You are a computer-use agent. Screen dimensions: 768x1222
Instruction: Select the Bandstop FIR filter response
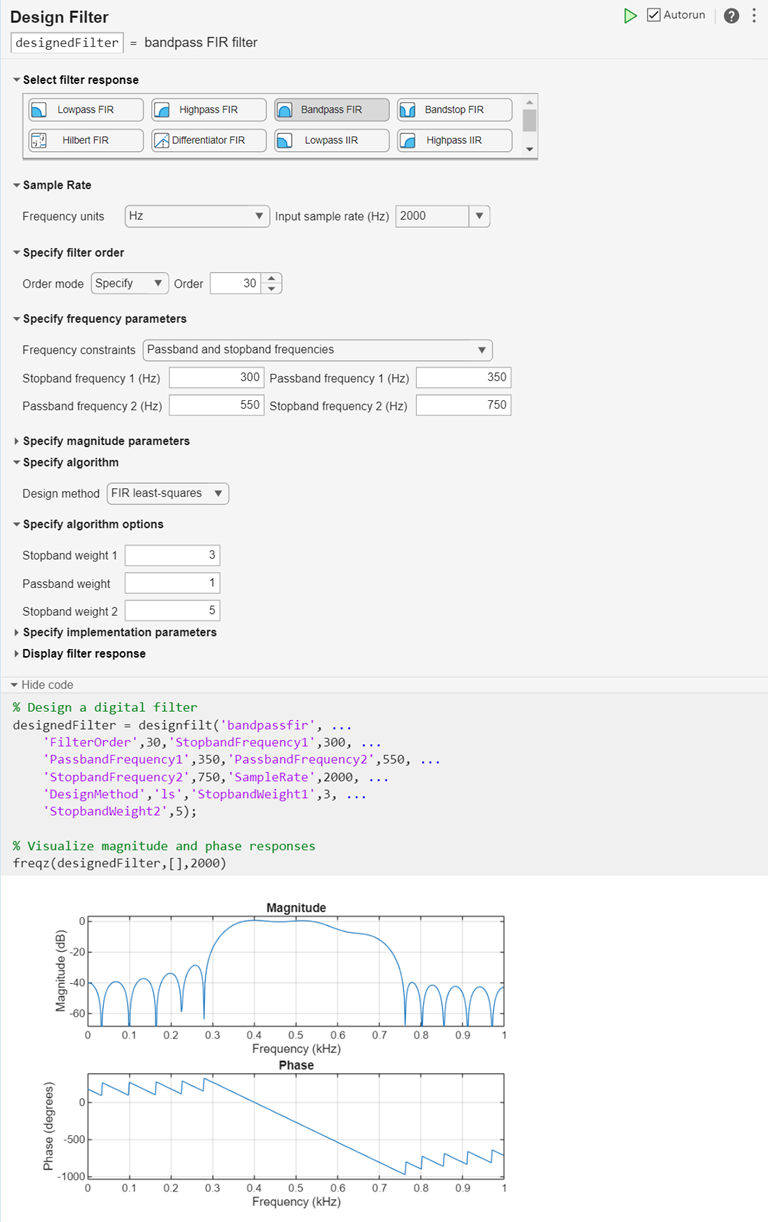[454, 109]
